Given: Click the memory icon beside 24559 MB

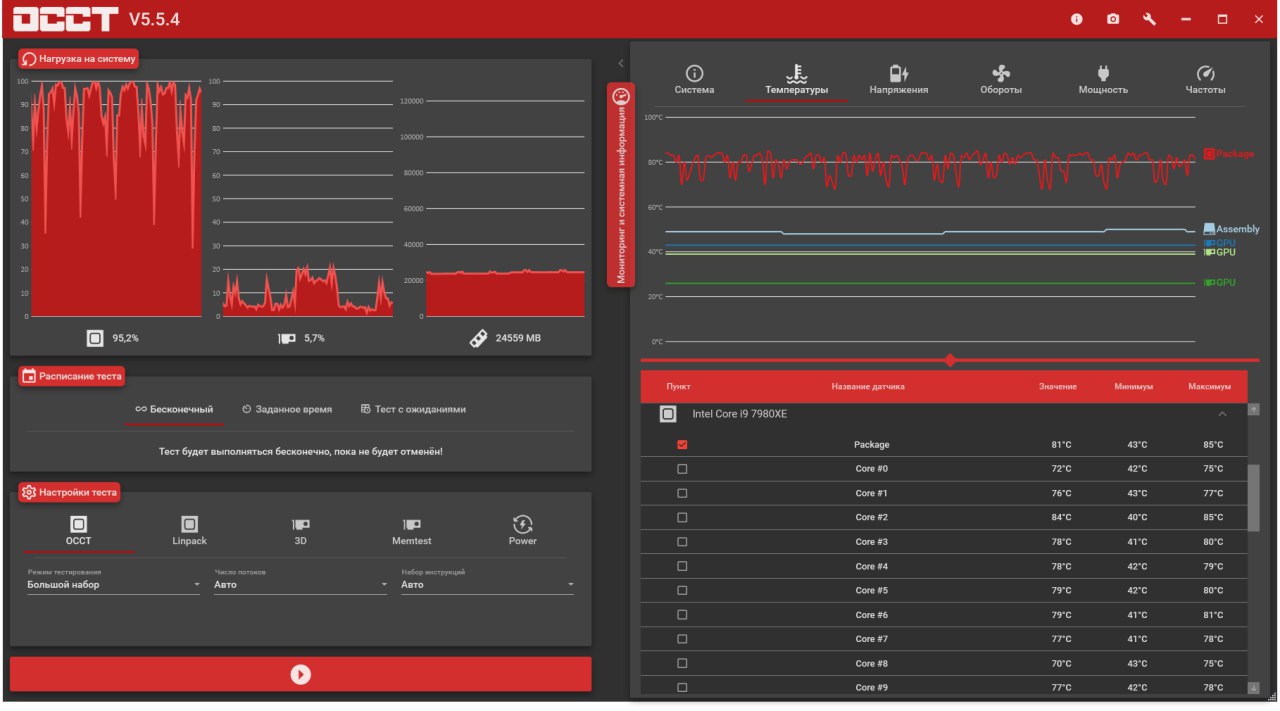Looking at the screenshot, I should click(x=478, y=338).
